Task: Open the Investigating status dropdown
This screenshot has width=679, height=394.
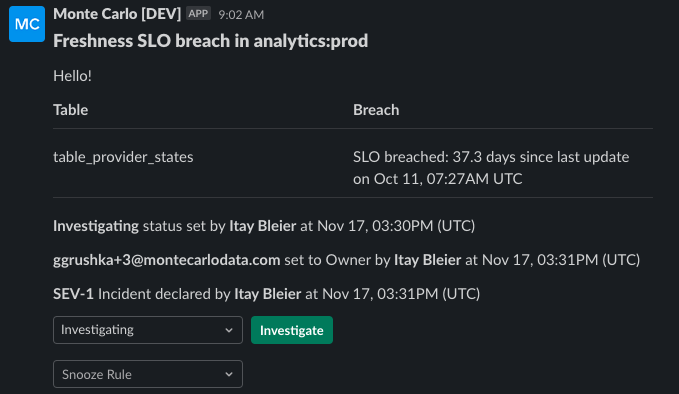Action: pos(148,330)
